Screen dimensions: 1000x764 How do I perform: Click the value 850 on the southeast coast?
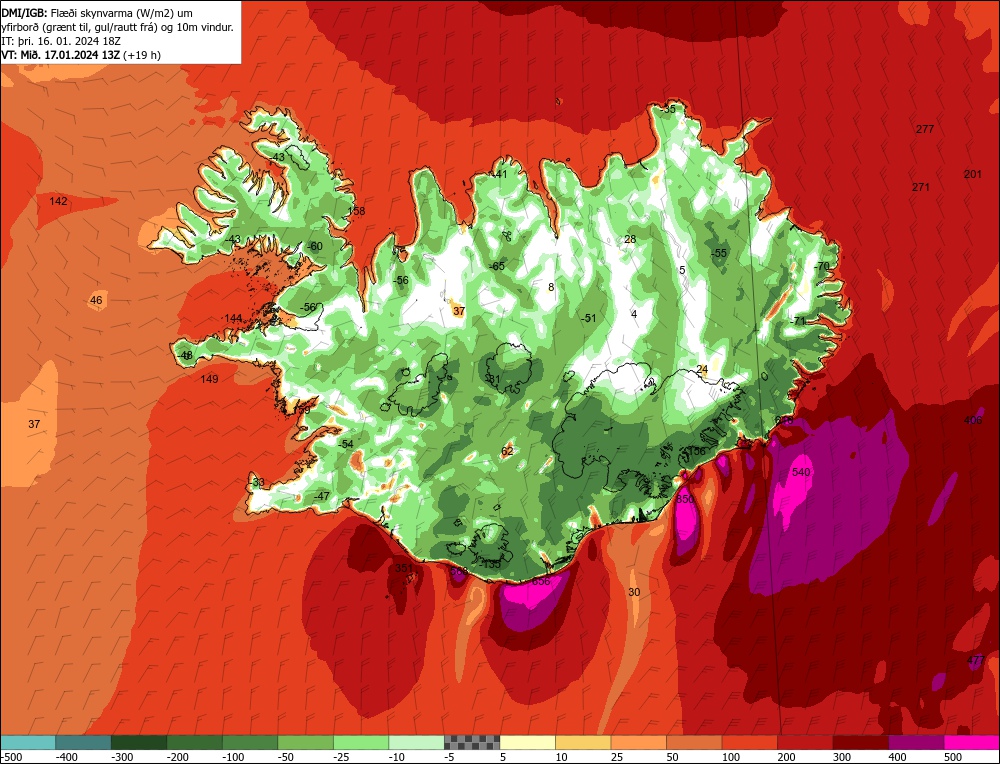coord(685,499)
